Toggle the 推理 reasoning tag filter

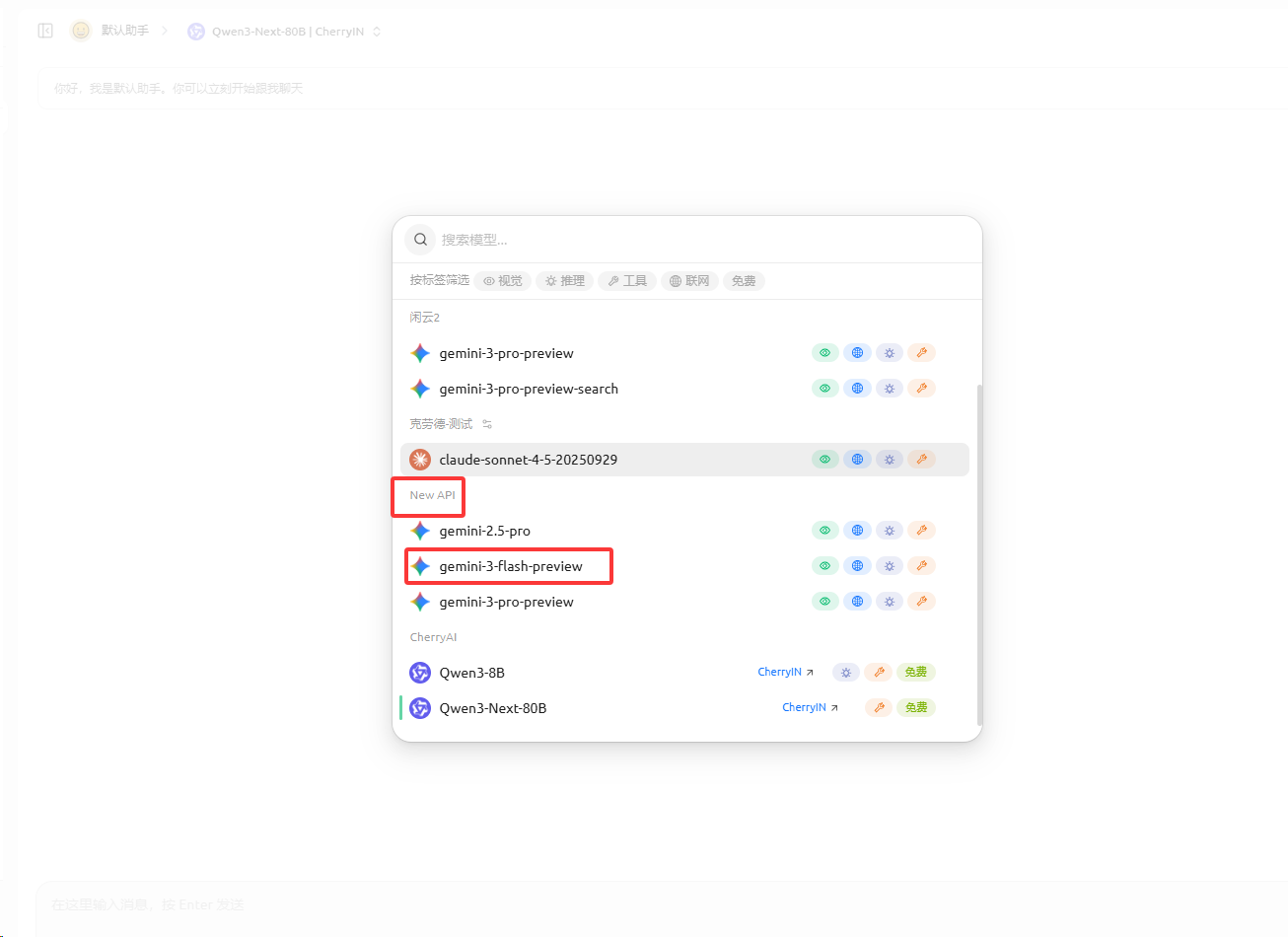click(x=565, y=281)
